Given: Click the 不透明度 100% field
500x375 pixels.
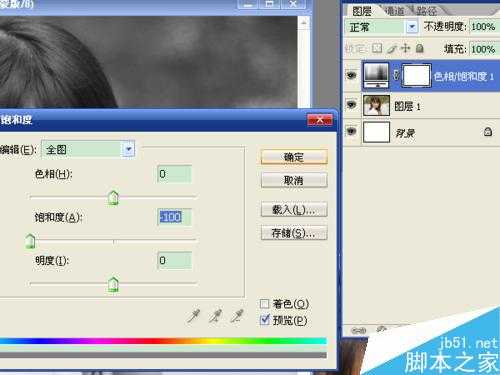Looking at the screenshot, I should pyautogui.click(x=484, y=27).
